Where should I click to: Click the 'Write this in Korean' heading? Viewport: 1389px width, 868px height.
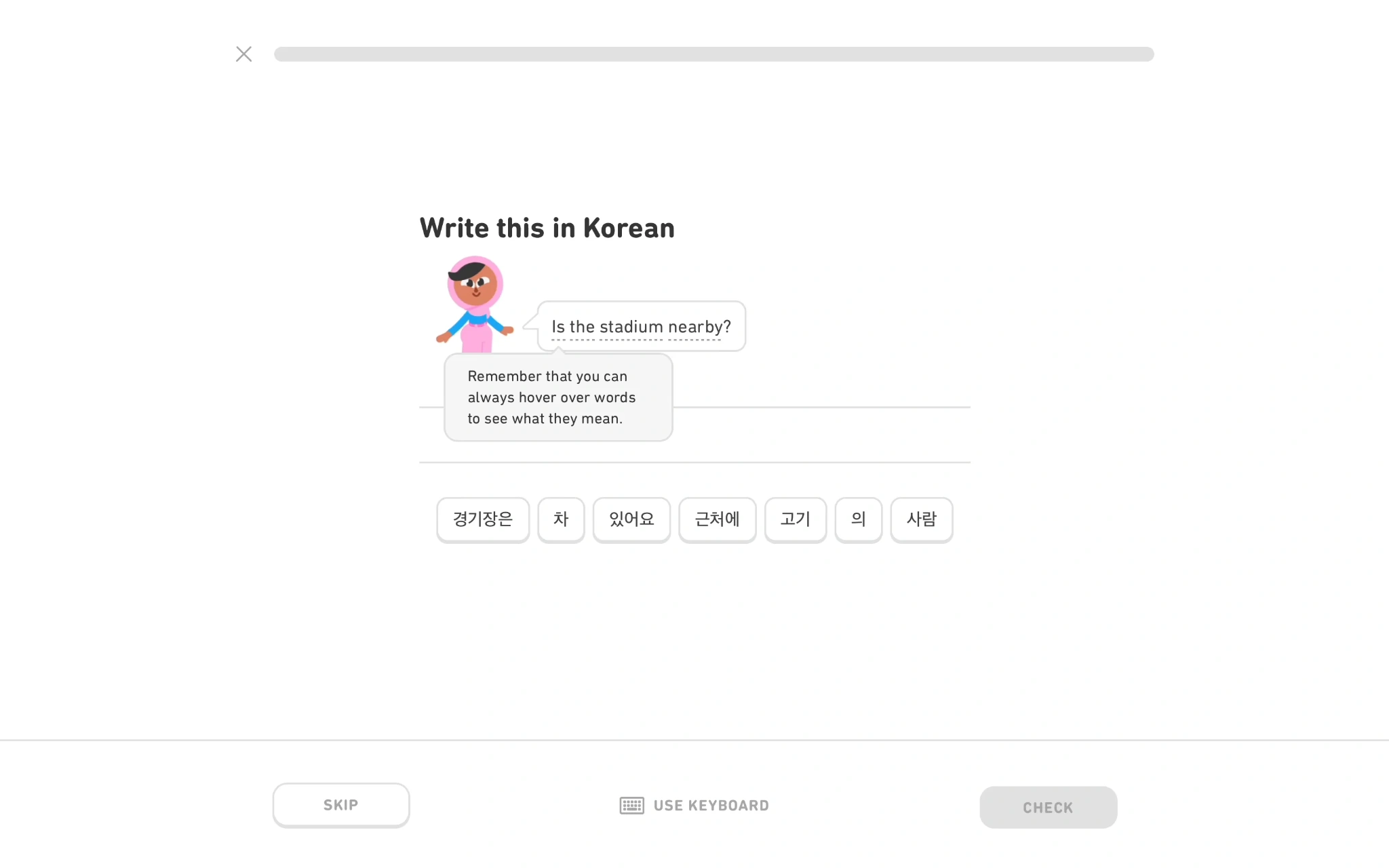547,228
